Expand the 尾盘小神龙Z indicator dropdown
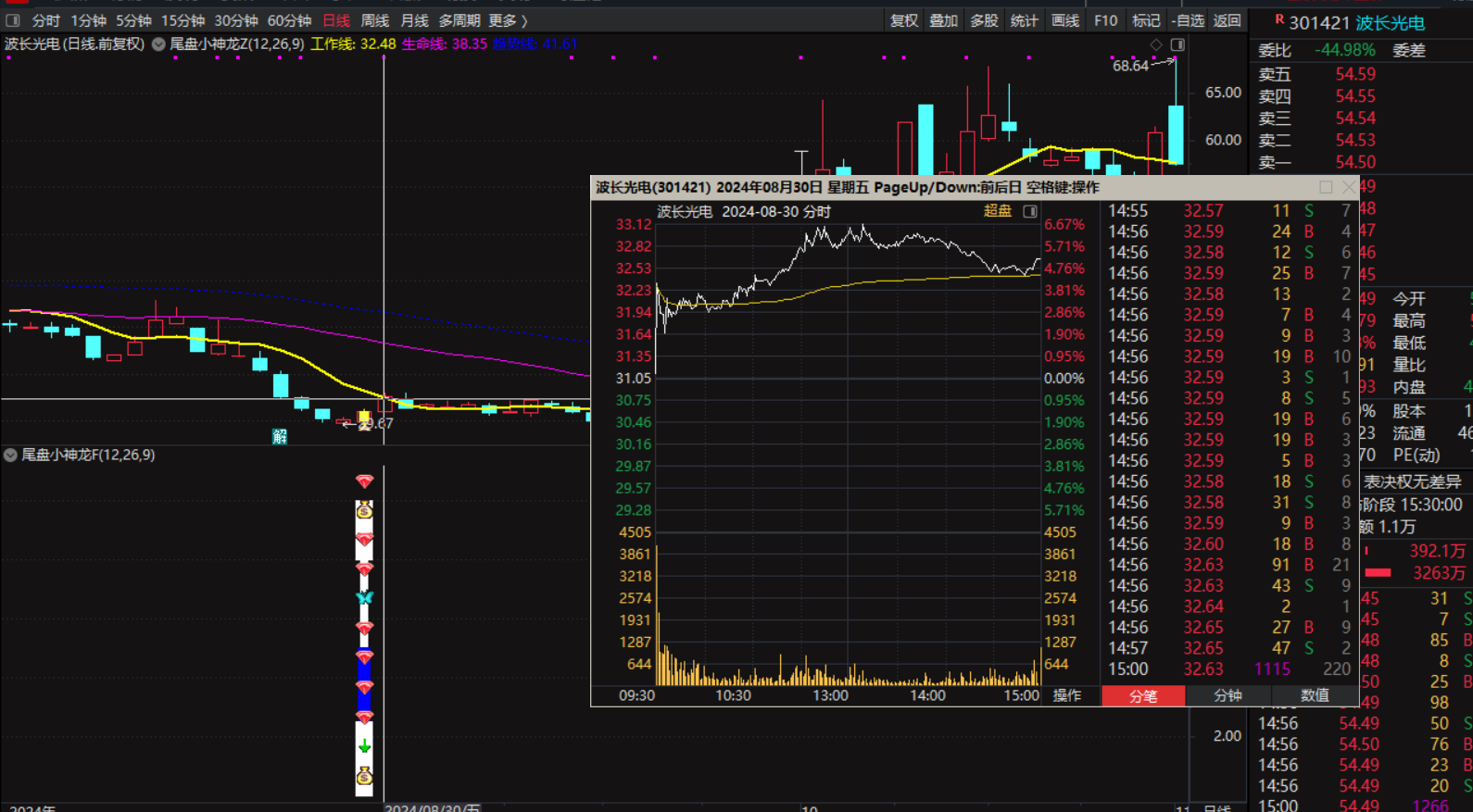The image size is (1473, 812). (158, 44)
